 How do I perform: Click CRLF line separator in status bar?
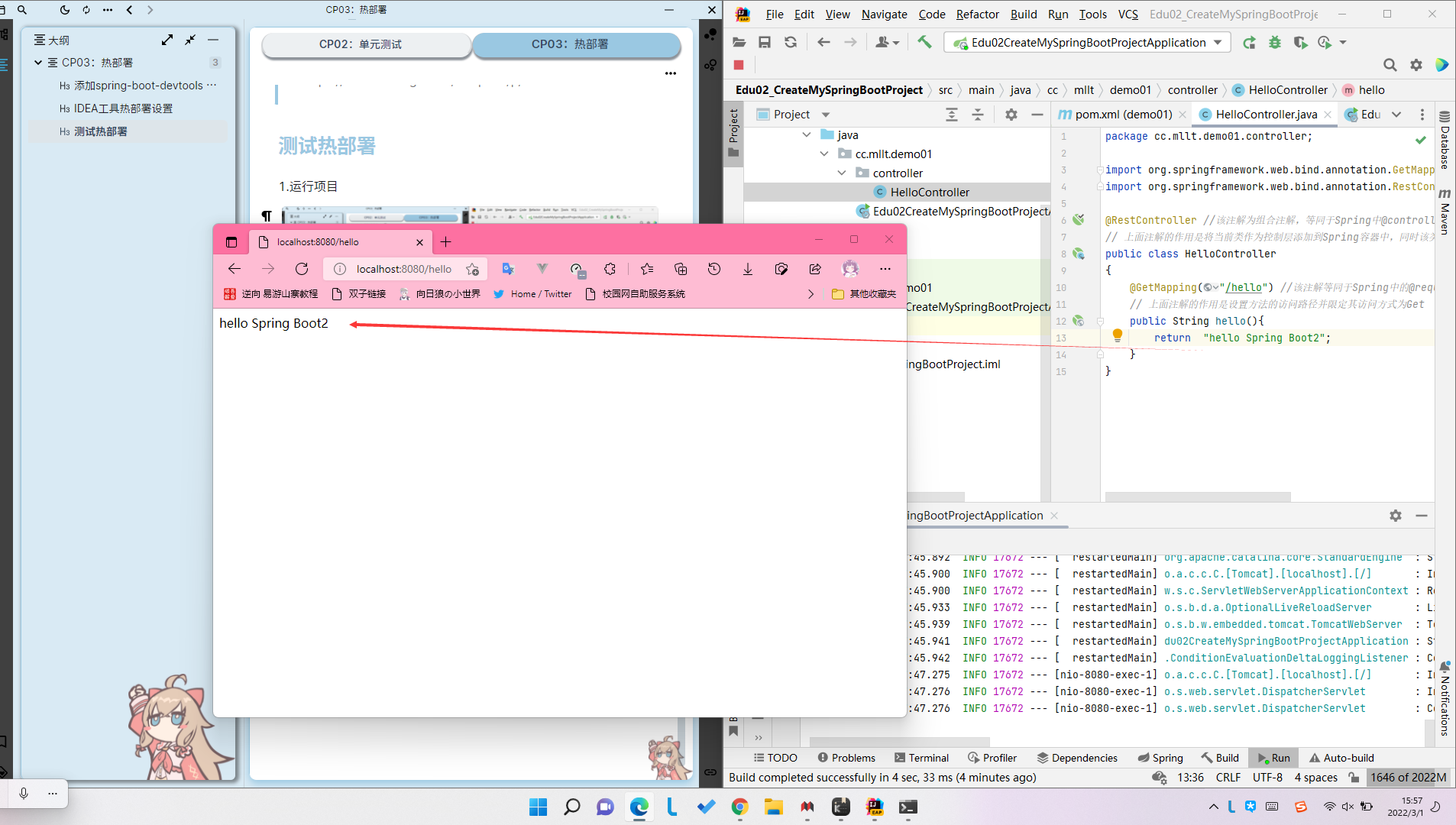pos(1228,778)
